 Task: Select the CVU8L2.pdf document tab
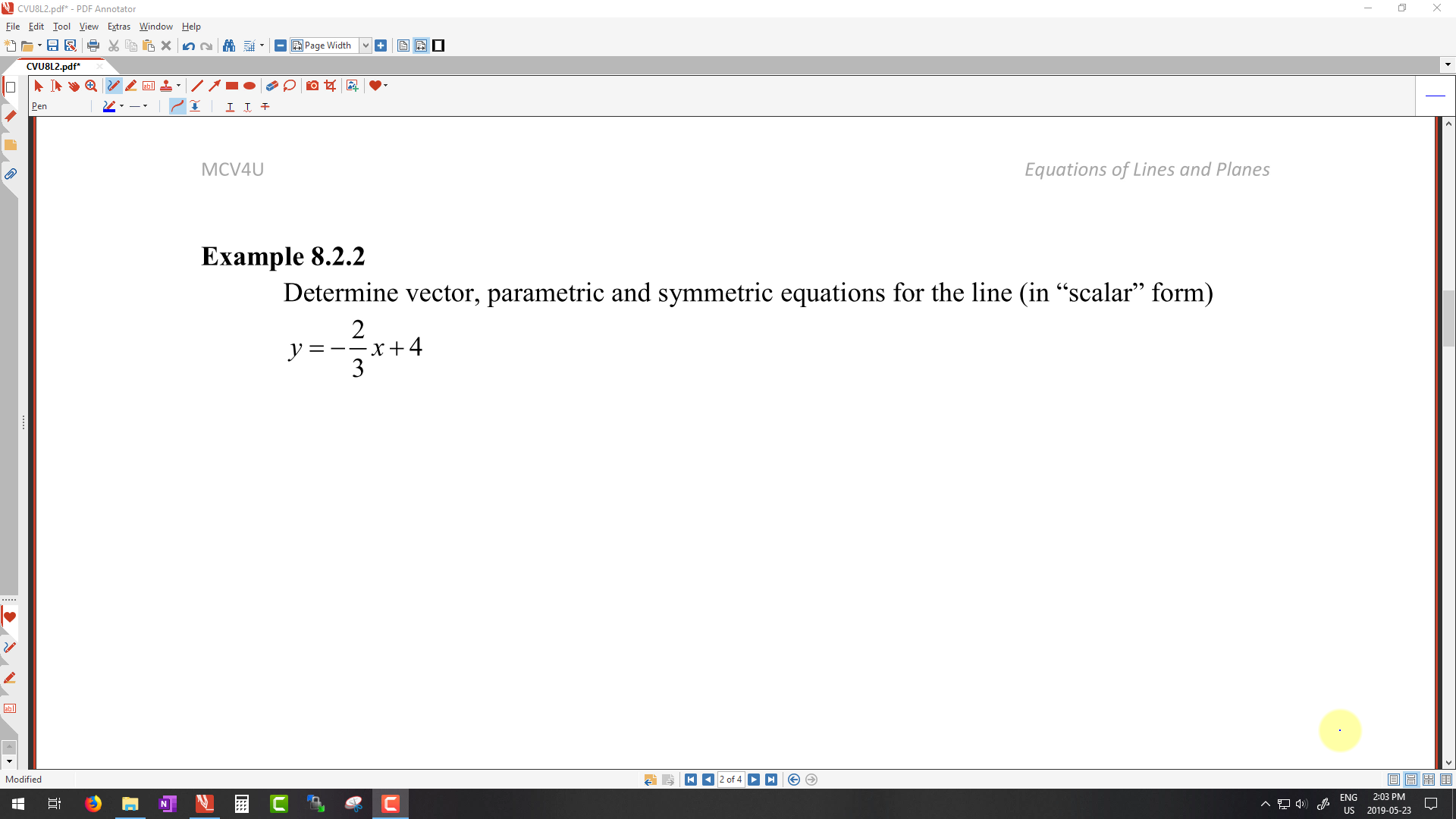pyautogui.click(x=53, y=66)
